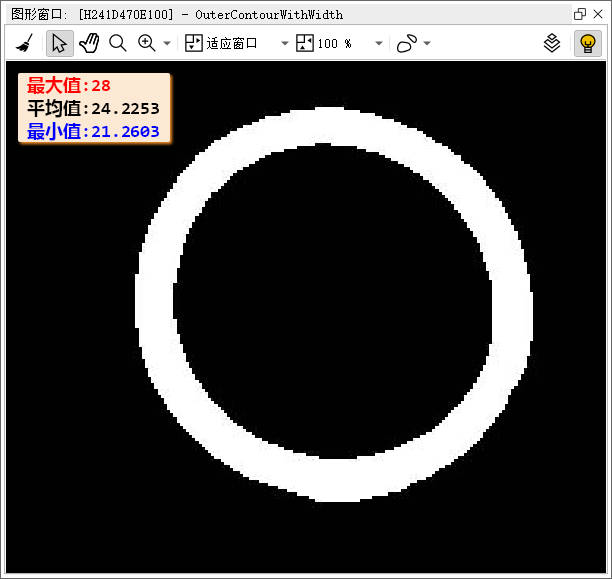
Task: Click the 最大值:28 text
Action: (x=69, y=86)
